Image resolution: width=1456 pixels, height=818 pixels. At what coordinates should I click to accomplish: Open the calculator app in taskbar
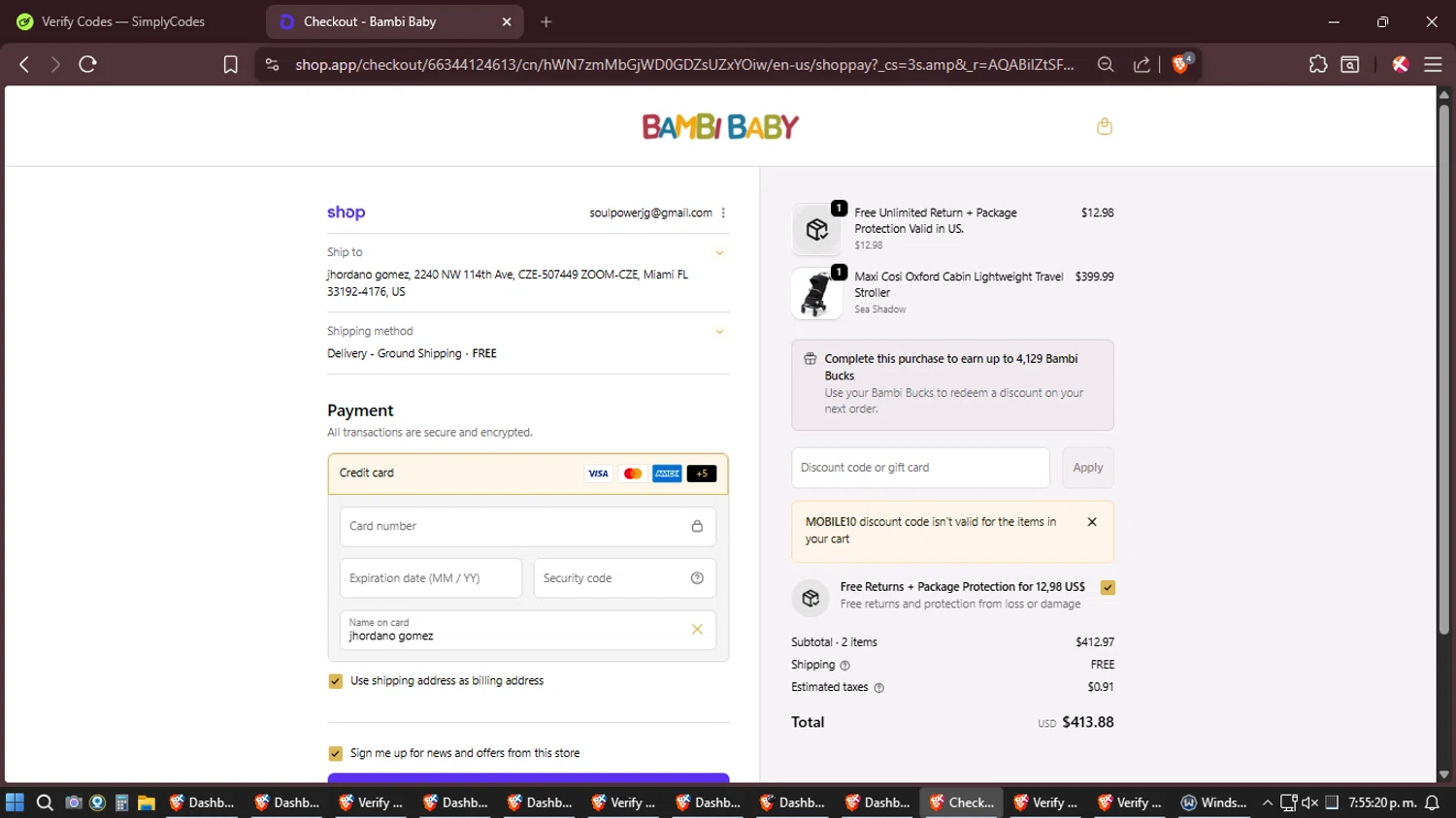coord(121,802)
